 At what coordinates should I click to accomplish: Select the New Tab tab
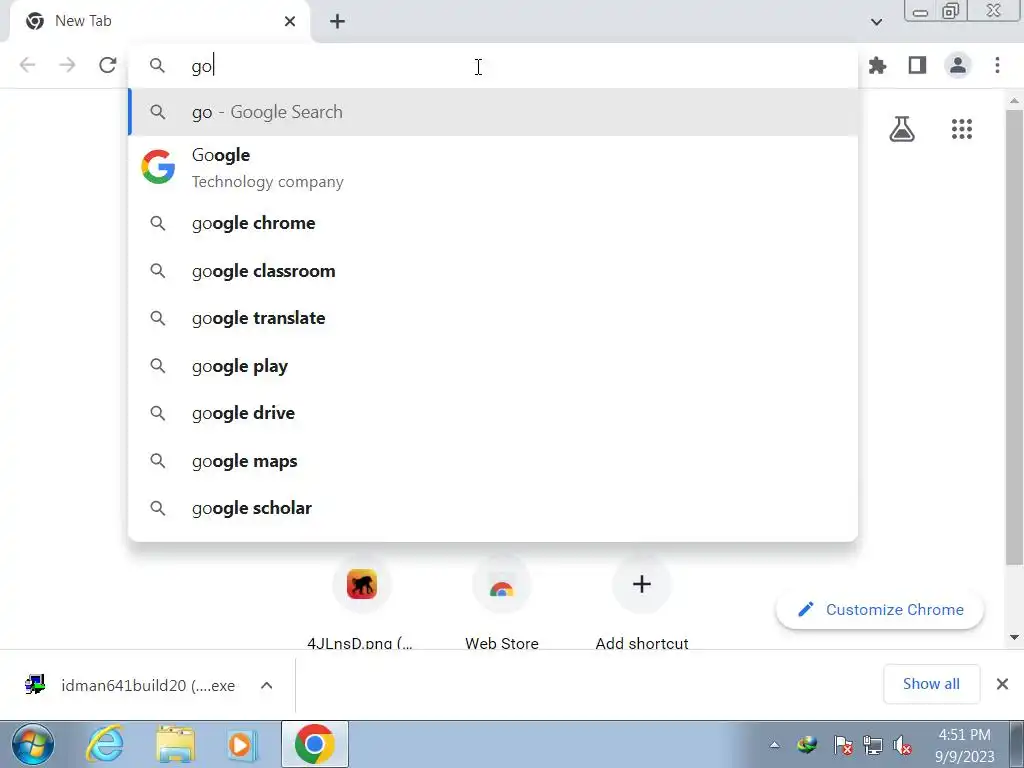160,22
